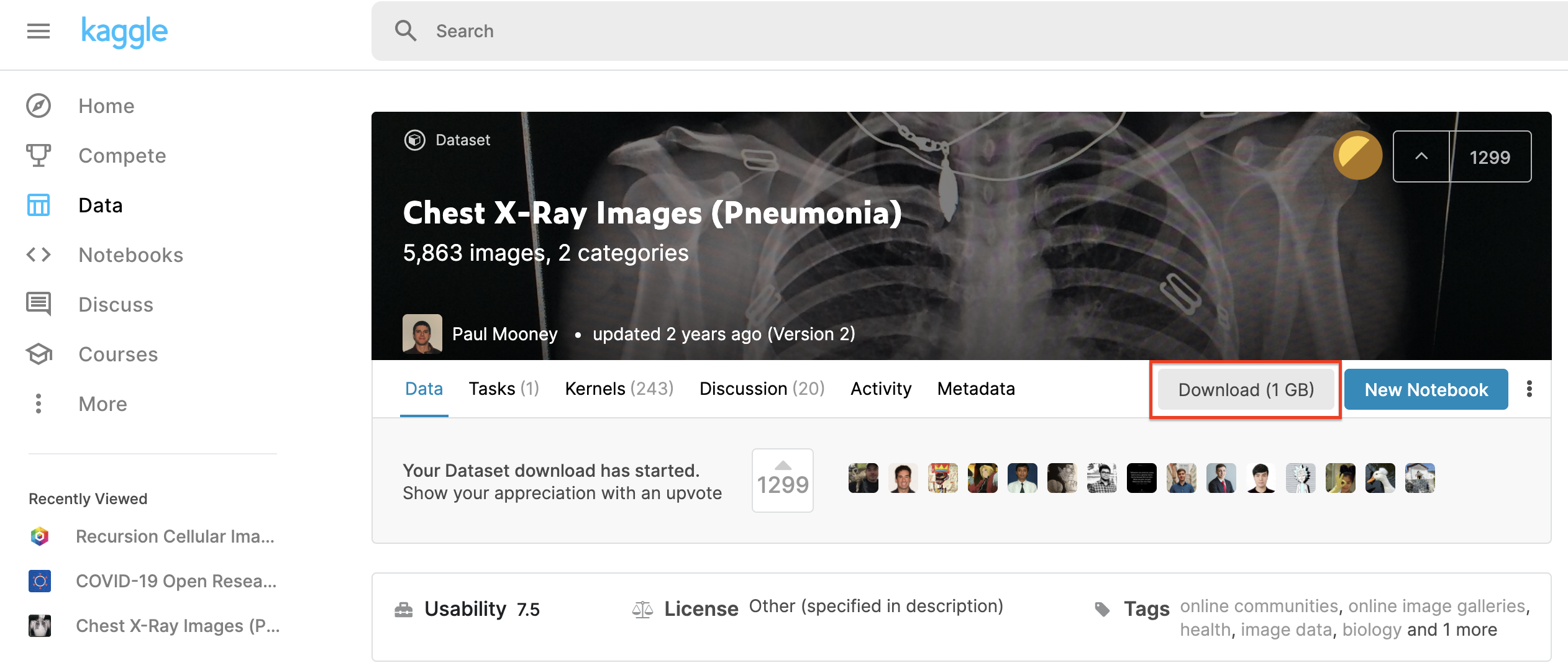The width and height of the screenshot is (1568, 668).
Task: Toggle upvote arrow in the dataset header
Action: pos(1421,156)
